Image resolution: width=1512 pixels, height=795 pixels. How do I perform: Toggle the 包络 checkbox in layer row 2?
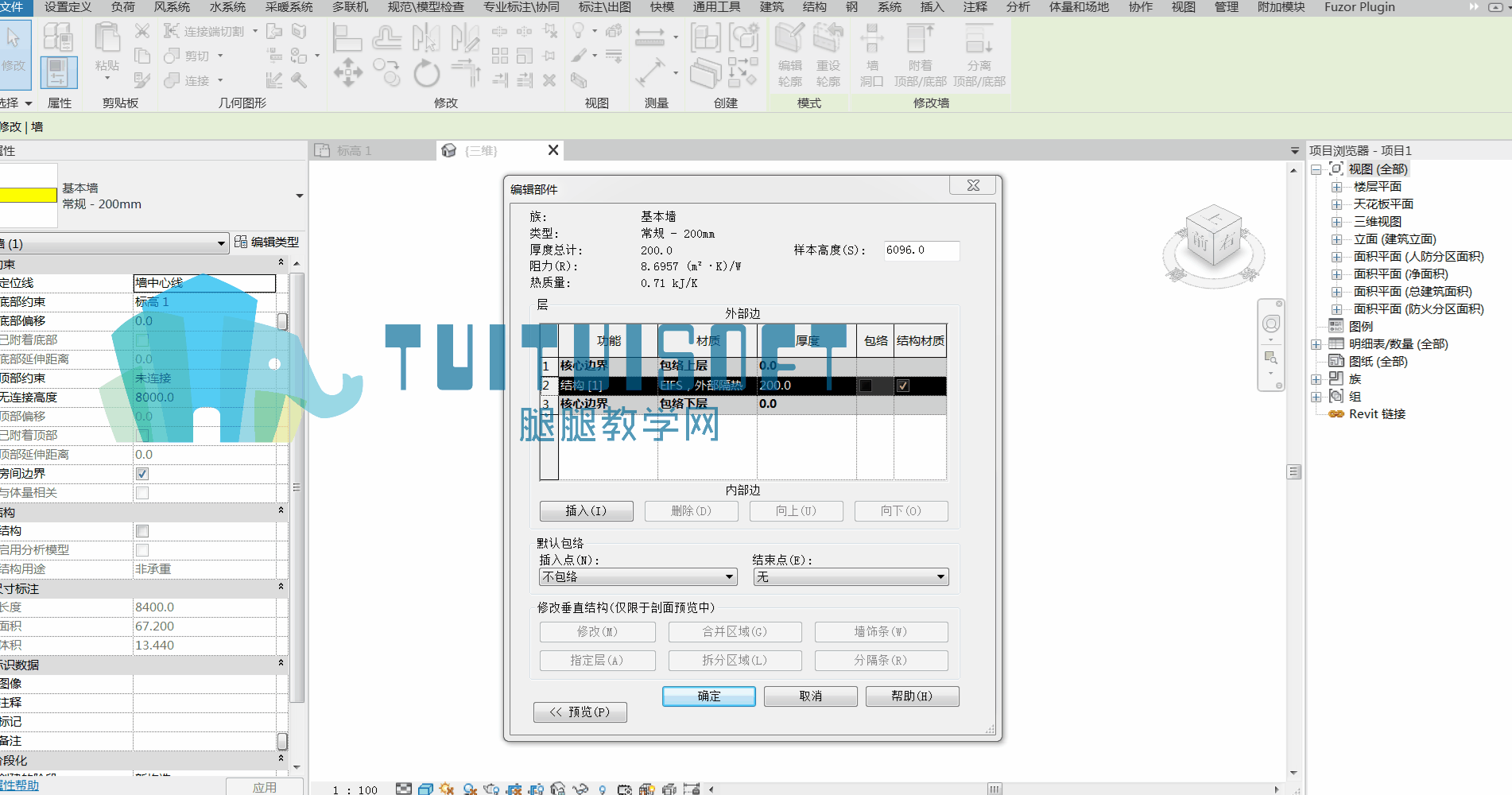click(x=866, y=386)
